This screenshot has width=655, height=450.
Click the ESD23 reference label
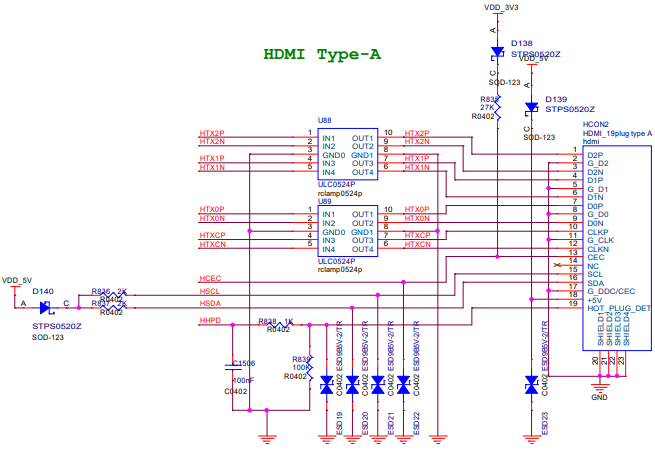[544, 423]
